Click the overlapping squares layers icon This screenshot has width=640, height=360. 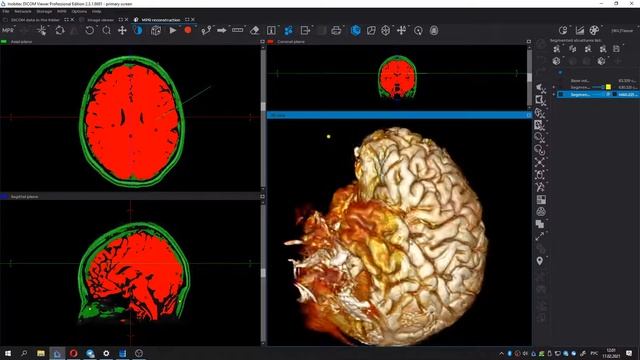pos(540,224)
